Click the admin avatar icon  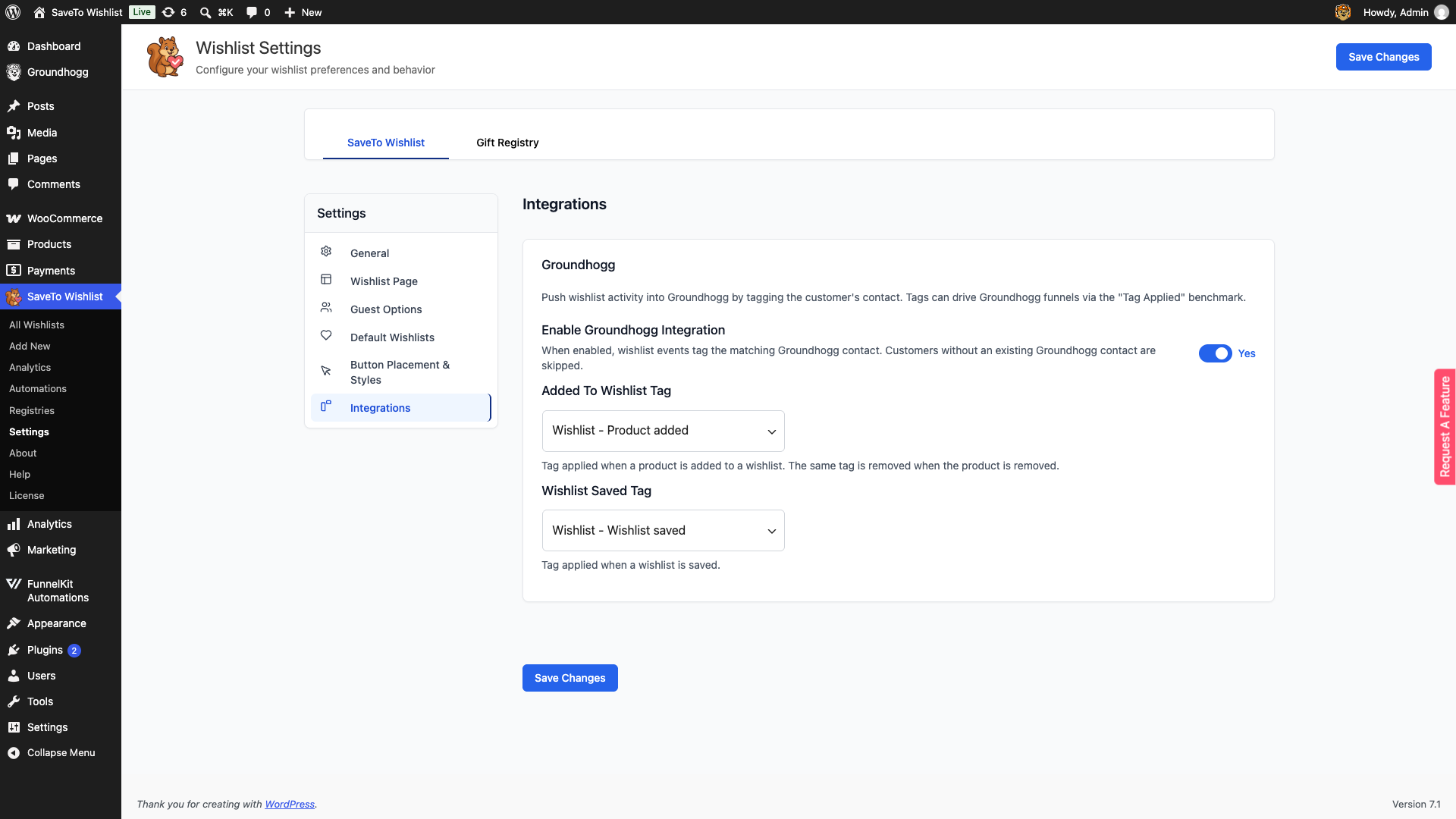pyautogui.click(x=1442, y=12)
